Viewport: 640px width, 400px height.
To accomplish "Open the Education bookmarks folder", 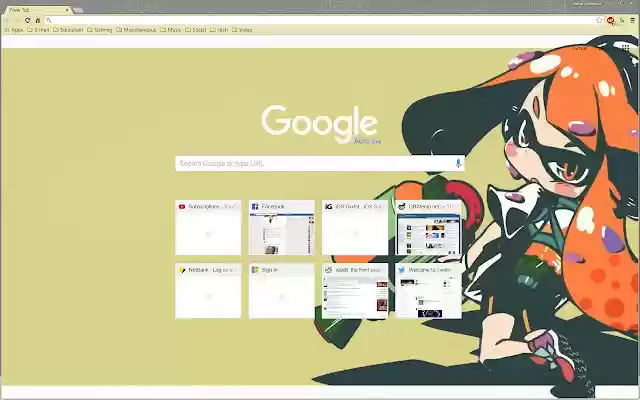I will pyautogui.click(x=68, y=30).
